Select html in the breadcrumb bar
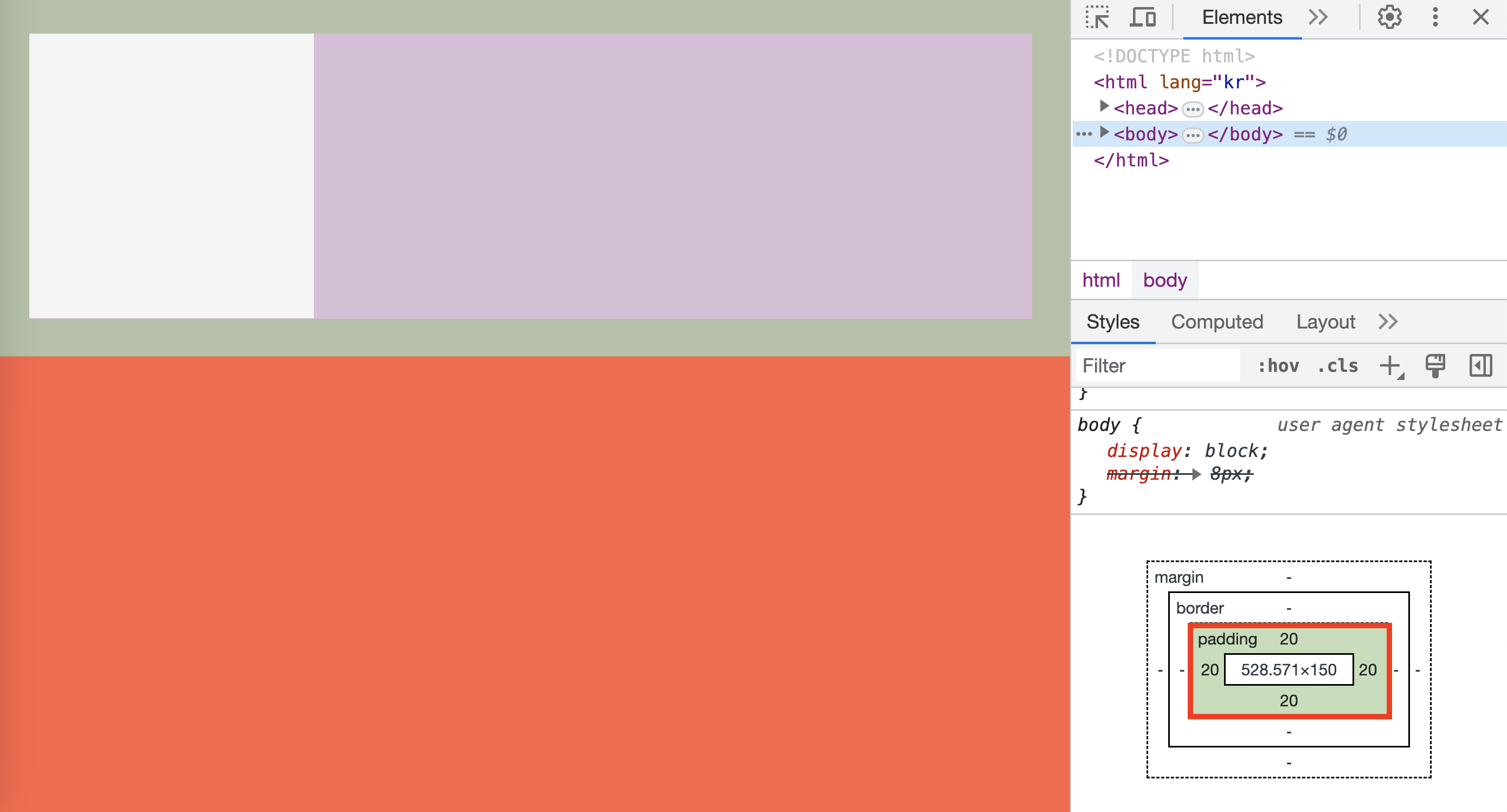The height and width of the screenshot is (812, 1507). (1101, 280)
